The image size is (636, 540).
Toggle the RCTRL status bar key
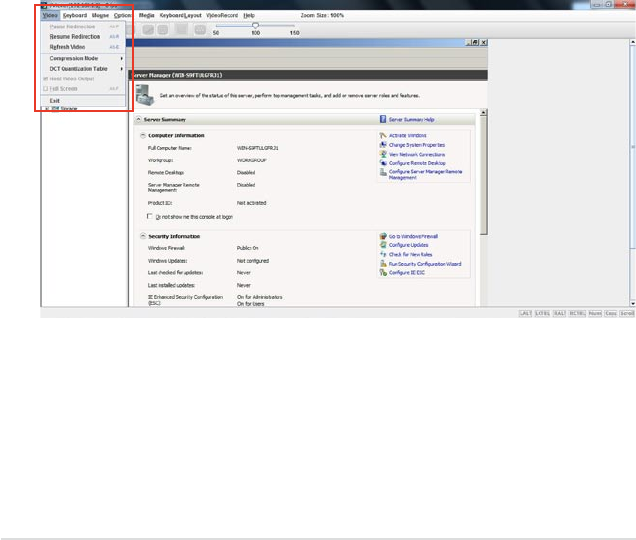tap(577, 313)
